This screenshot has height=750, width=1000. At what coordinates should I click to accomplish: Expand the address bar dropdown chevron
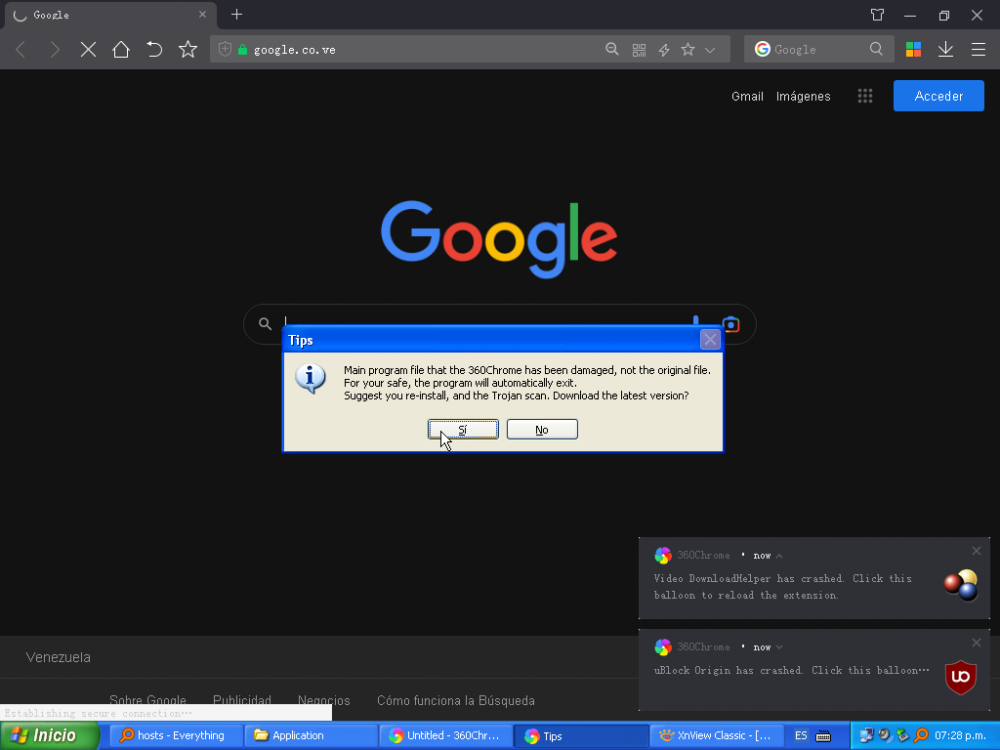click(710, 49)
